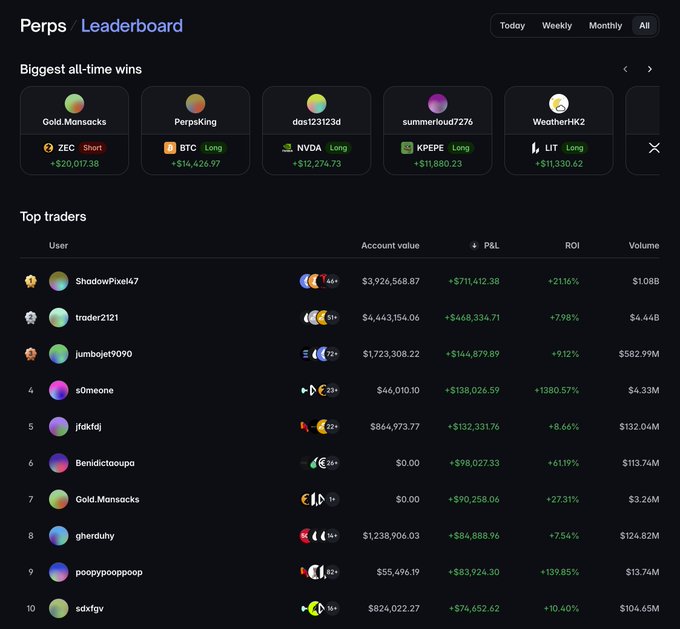Click the NVDA logo icon
Viewport: 680px width, 629px height.
click(x=287, y=148)
